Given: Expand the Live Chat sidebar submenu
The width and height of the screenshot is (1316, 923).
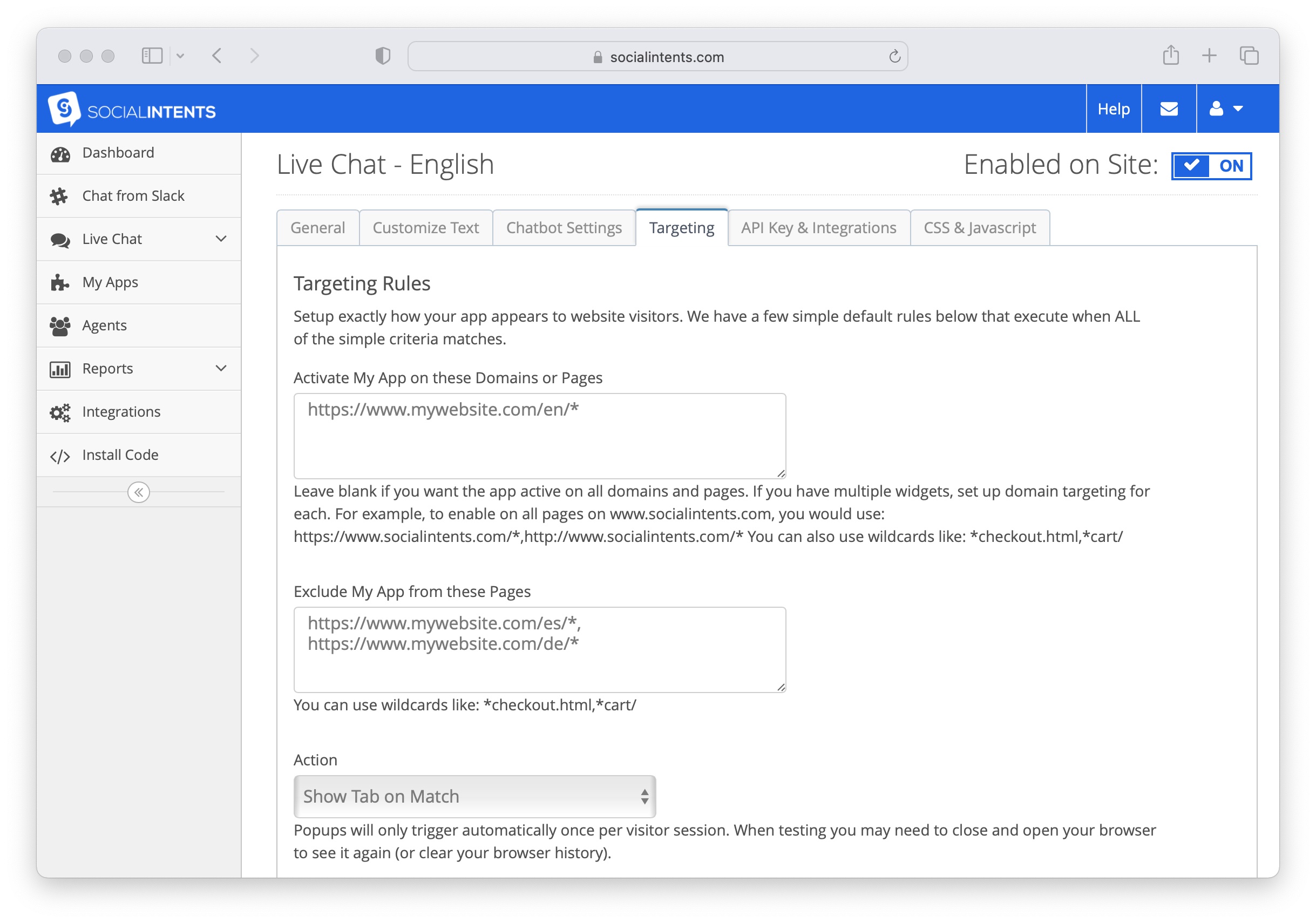Looking at the screenshot, I should pyautogui.click(x=221, y=239).
